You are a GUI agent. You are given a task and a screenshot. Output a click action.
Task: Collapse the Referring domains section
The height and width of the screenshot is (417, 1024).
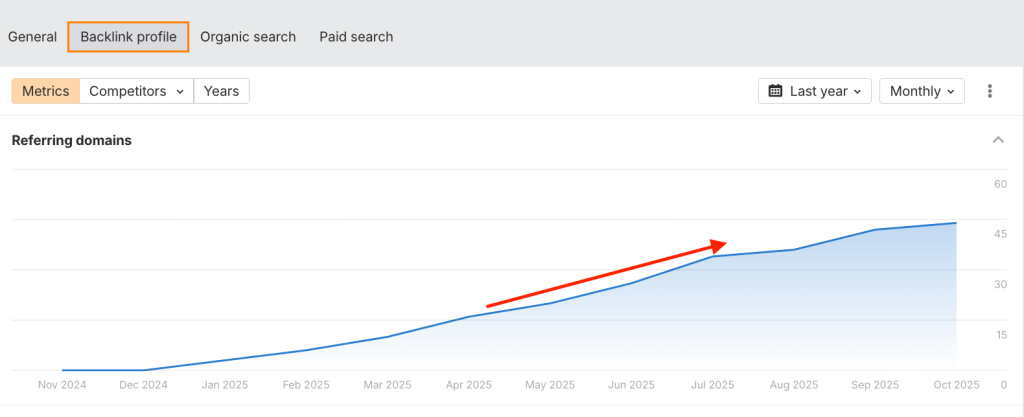coord(998,140)
